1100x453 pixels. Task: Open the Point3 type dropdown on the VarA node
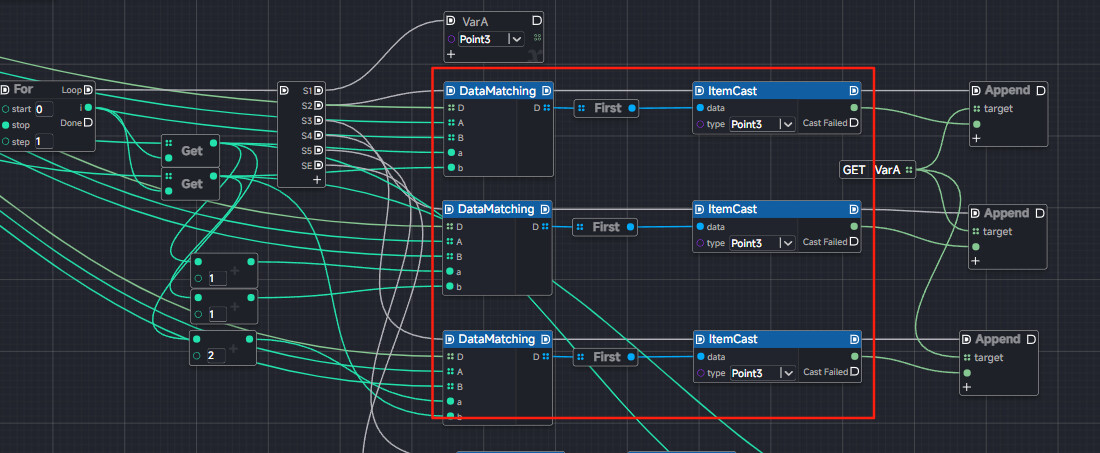tap(515, 39)
